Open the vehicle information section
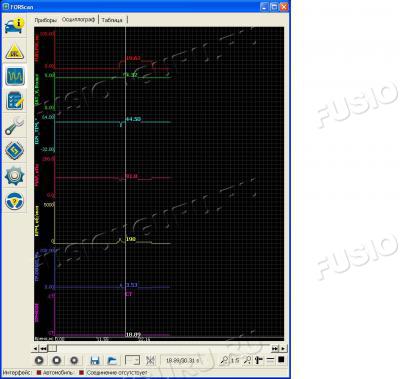This screenshot has width=400, height=379. 15,26
